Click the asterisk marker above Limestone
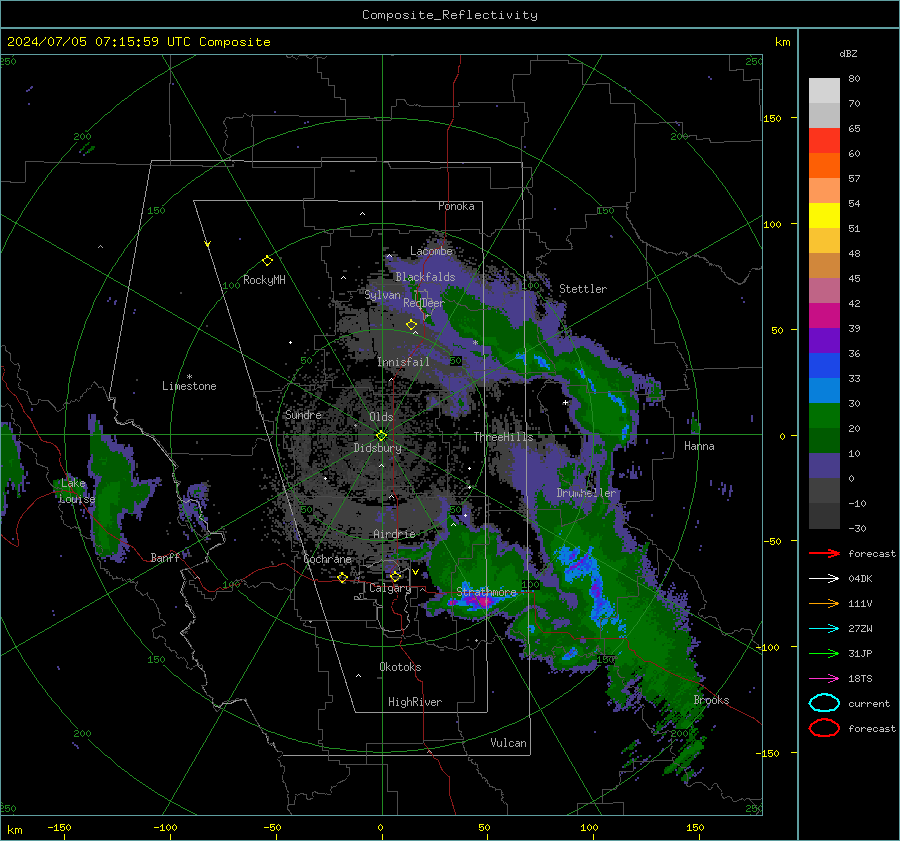900x841 pixels. [x=189, y=377]
